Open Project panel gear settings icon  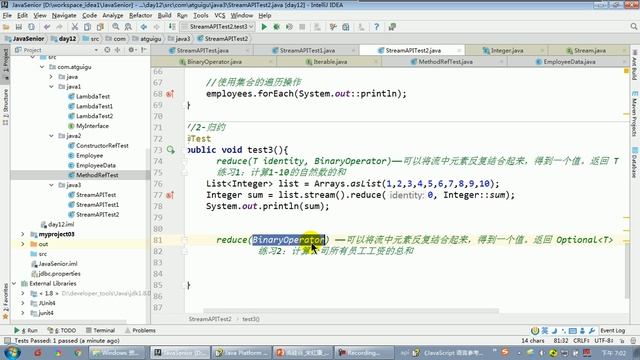pyautogui.click(x=131, y=50)
